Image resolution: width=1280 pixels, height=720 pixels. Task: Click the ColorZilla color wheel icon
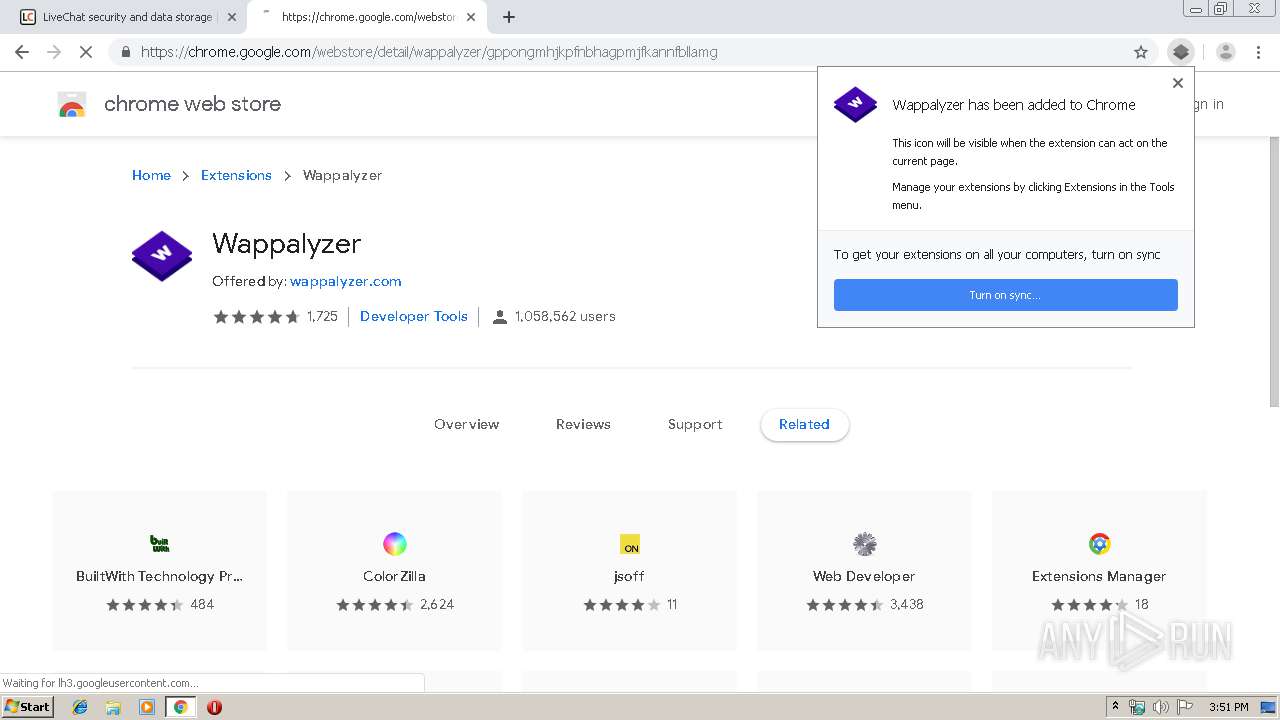click(395, 544)
